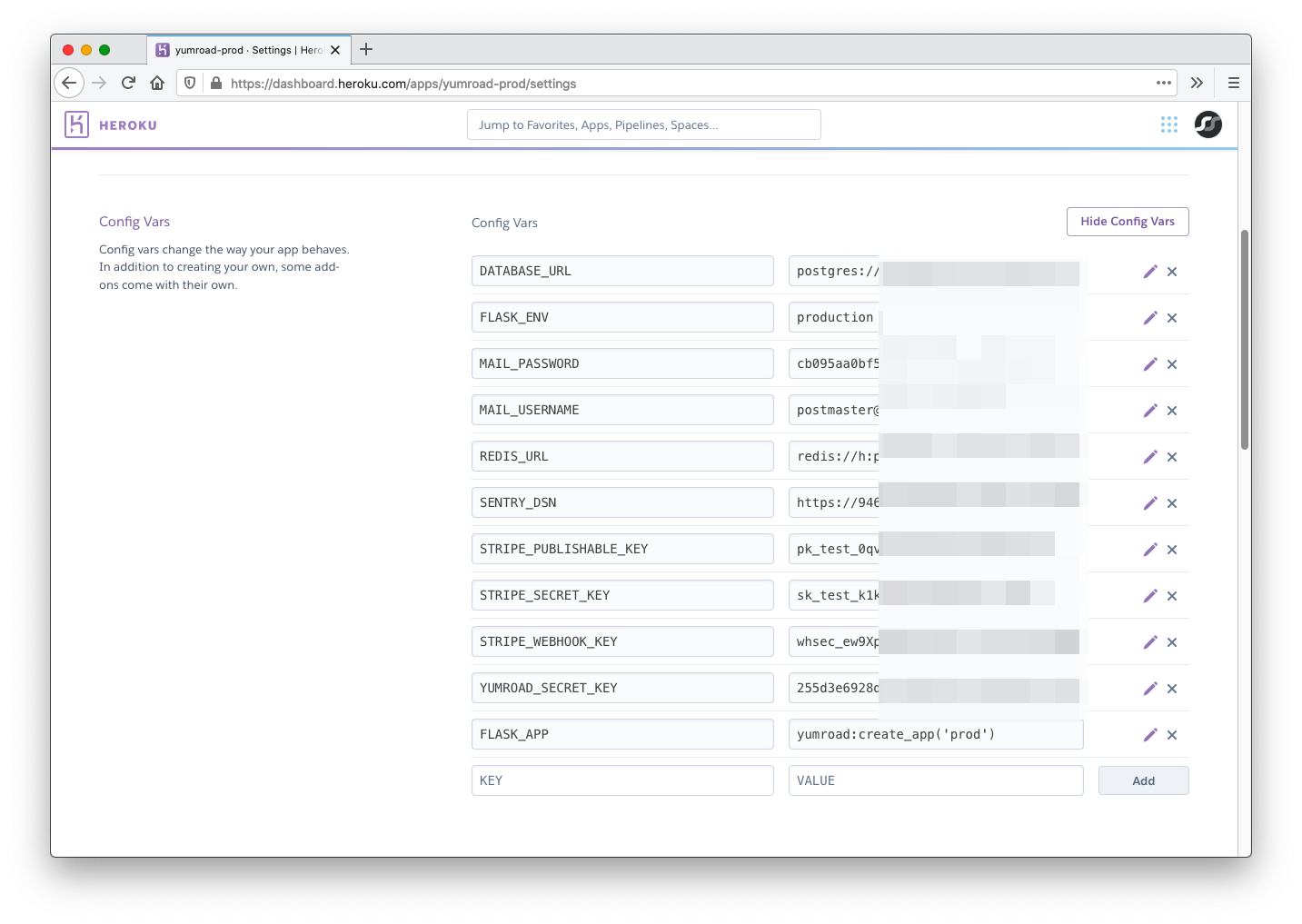Edit the REDIS_URL config var
This screenshot has width=1302, height=924.
coord(1150,457)
